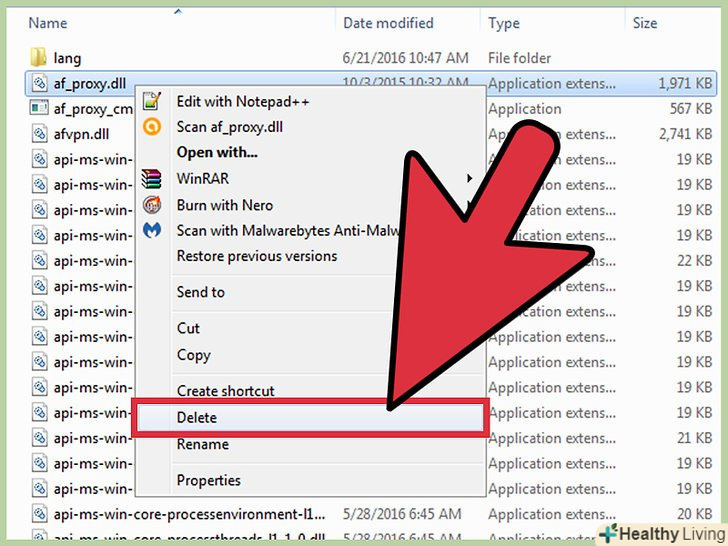728x546 pixels.
Task: Select Scan af_proxy.dll menu entry
Action: click(x=230, y=127)
